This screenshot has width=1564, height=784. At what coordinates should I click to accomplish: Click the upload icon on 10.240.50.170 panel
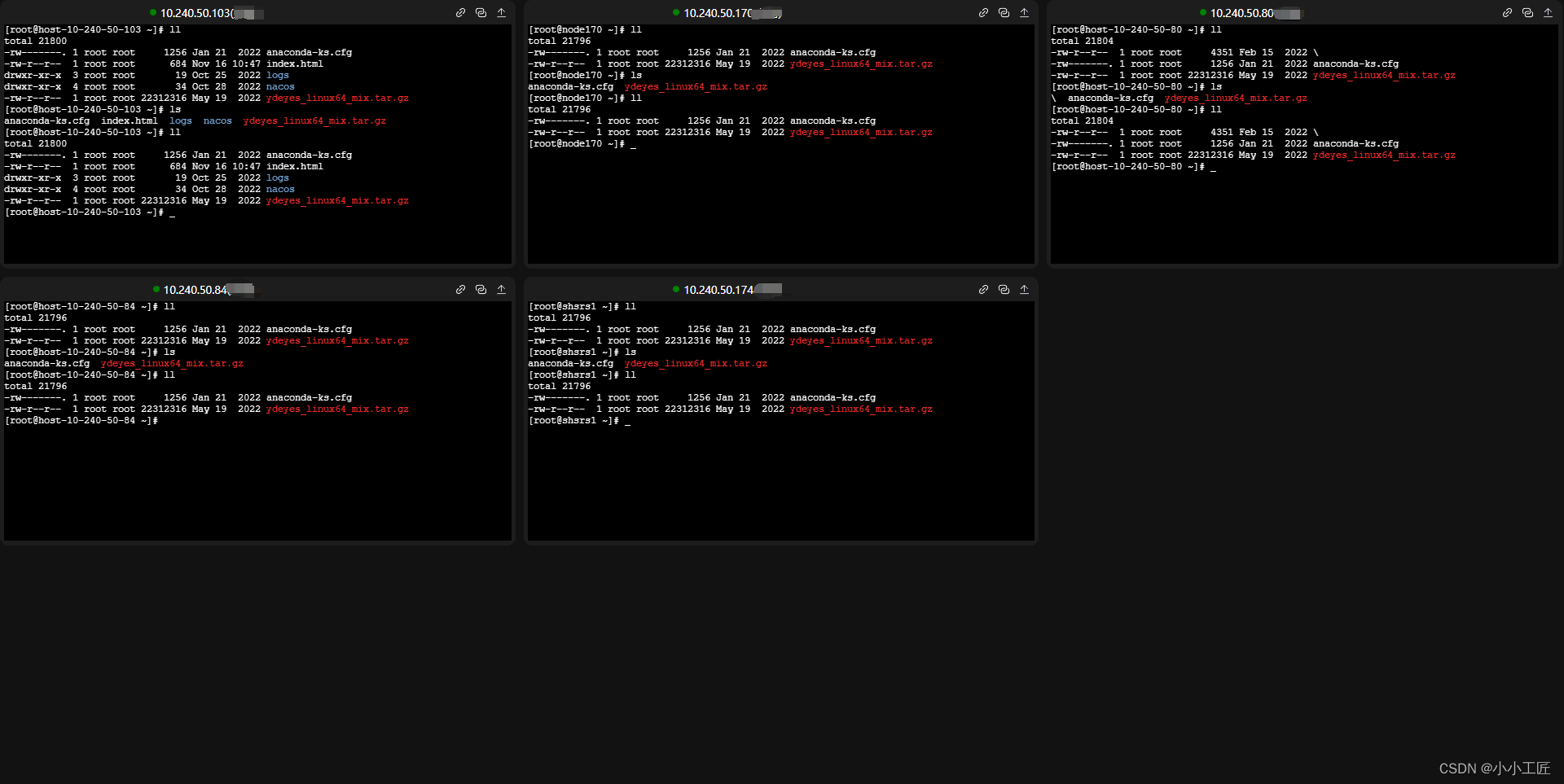[1024, 13]
